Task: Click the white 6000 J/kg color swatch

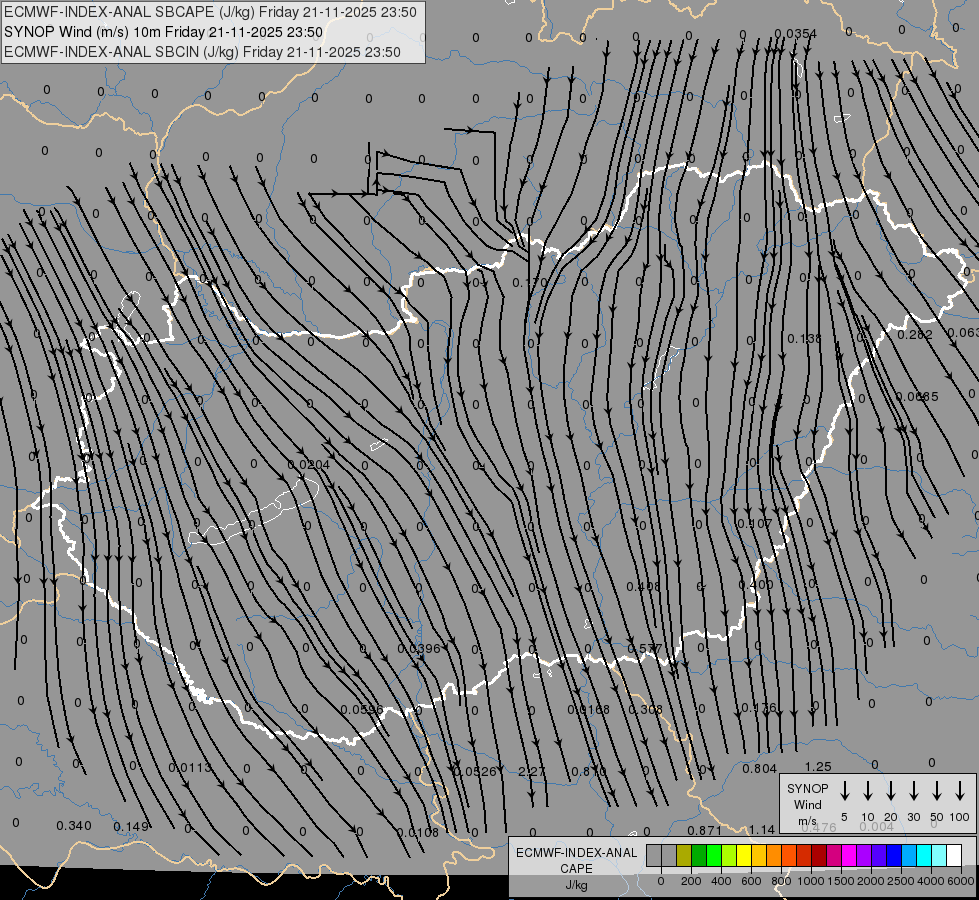Action: tap(954, 856)
